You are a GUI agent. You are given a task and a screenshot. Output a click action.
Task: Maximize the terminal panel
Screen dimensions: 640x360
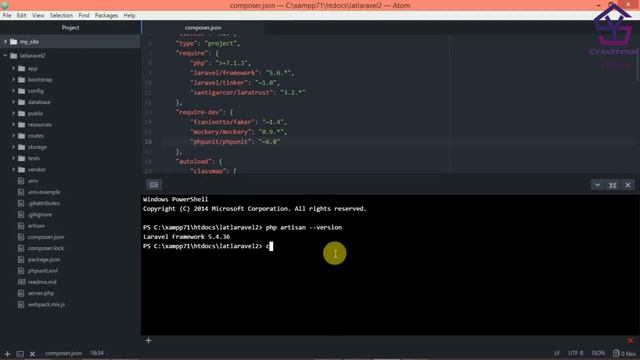coord(613,185)
